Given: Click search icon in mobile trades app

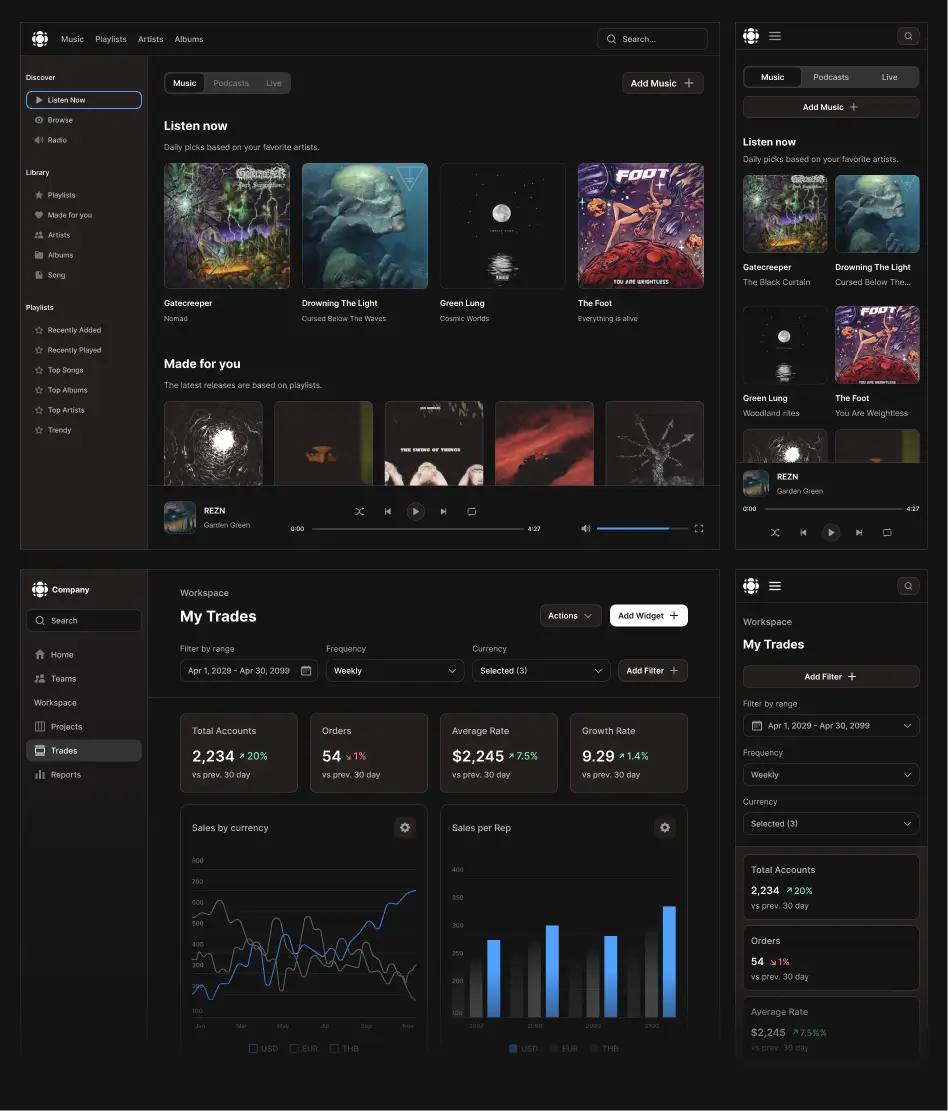Looking at the screenshot, I should 908,586.
